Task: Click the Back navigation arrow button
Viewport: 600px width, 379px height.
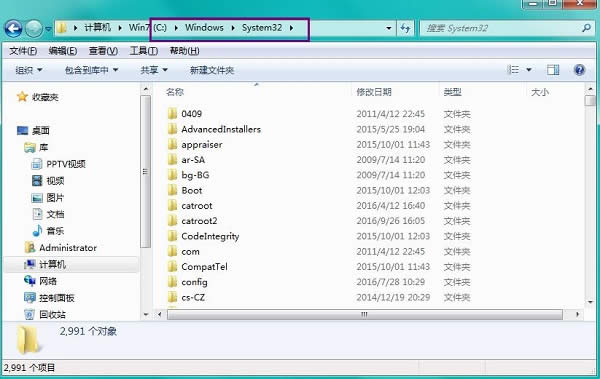Action: 13,28
